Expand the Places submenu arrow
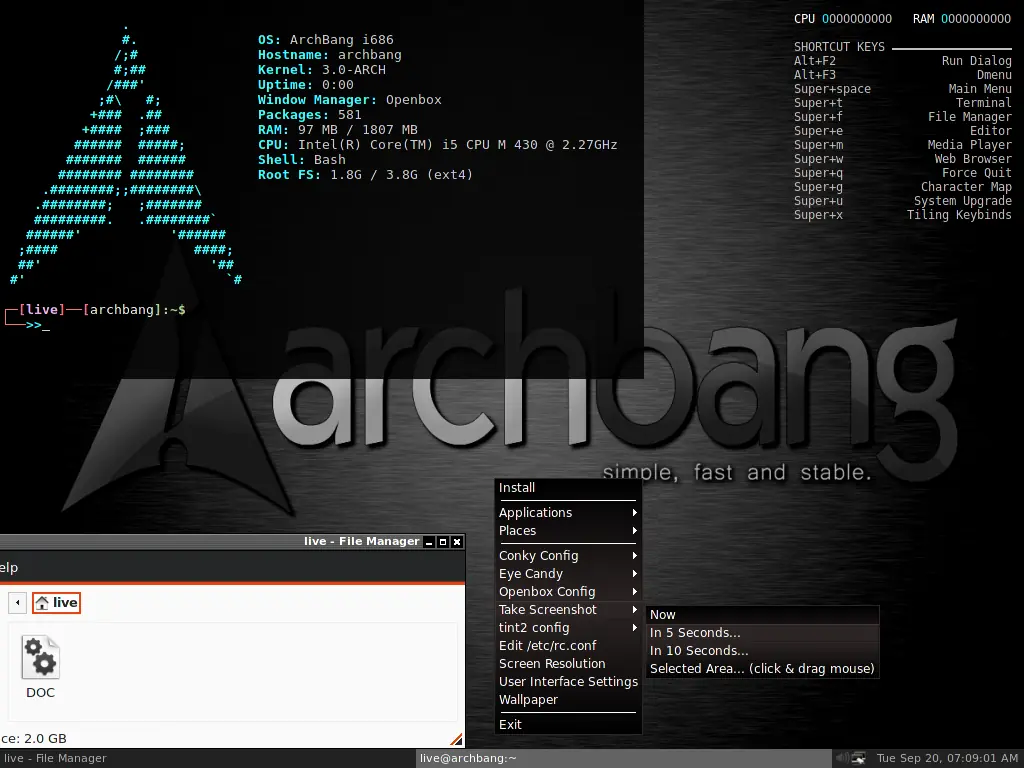 click(x=634, y=531)
